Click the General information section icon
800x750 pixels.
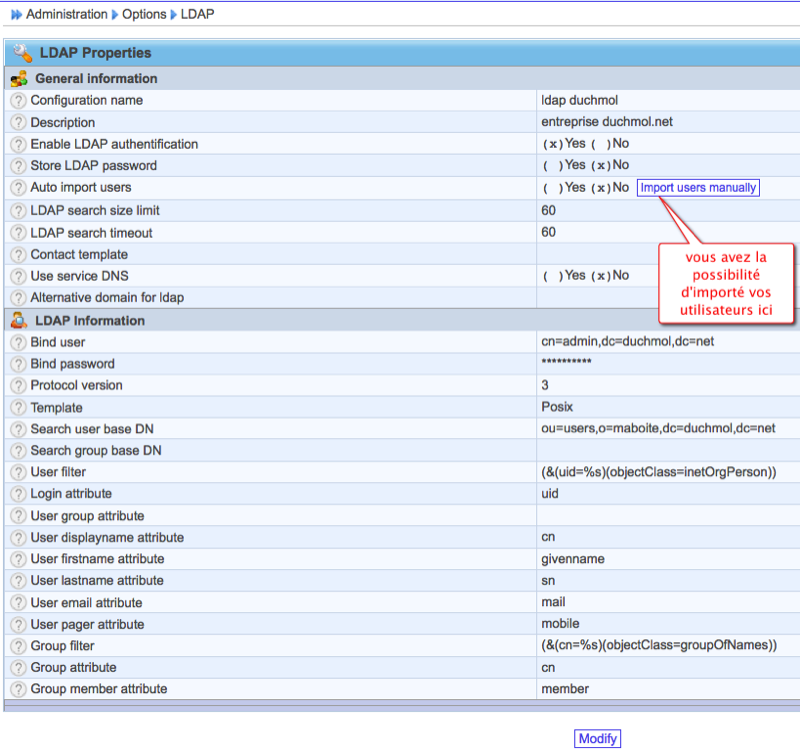point(19,79)
